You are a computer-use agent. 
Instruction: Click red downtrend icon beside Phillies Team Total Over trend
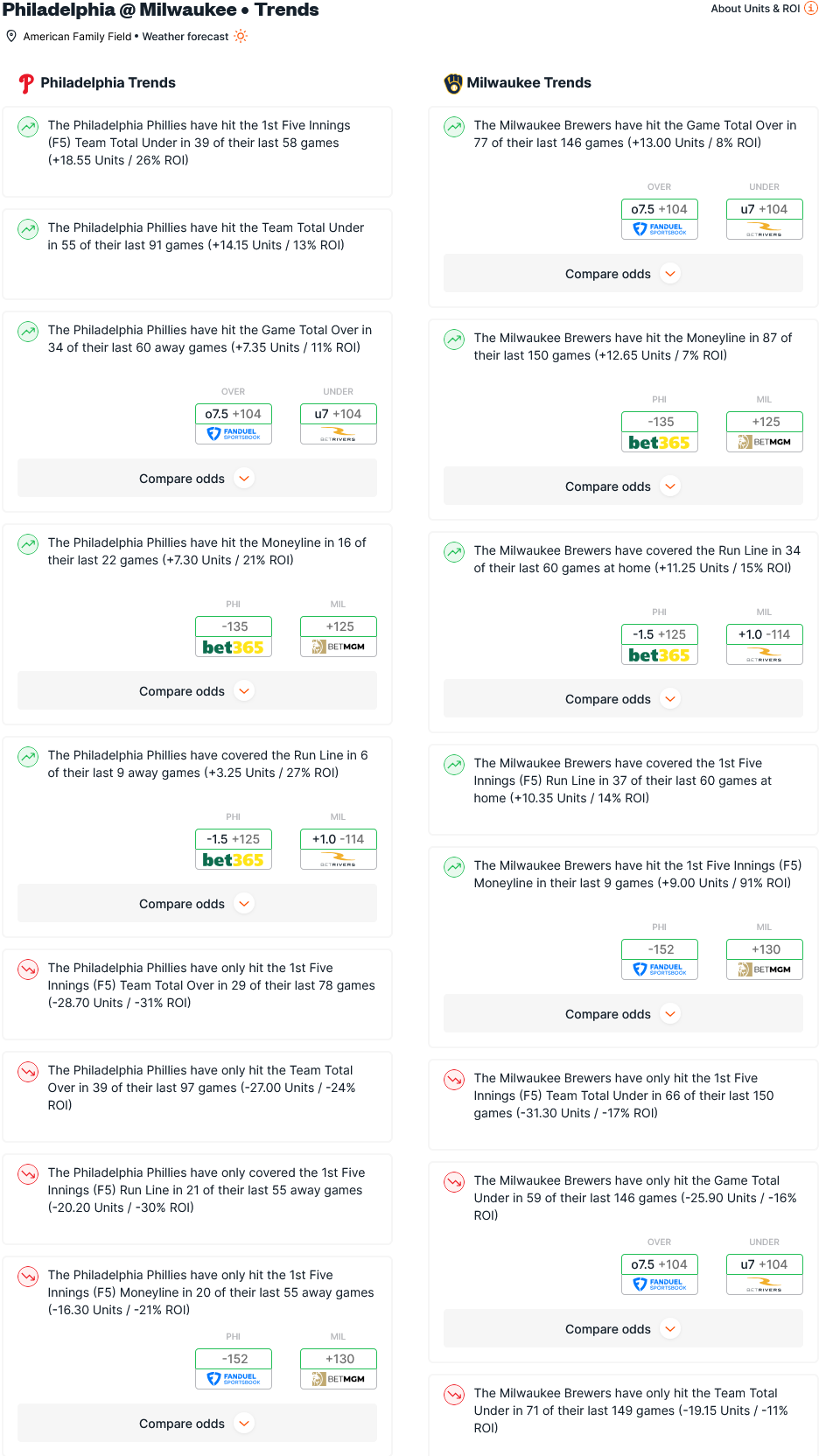(28, 1071)
